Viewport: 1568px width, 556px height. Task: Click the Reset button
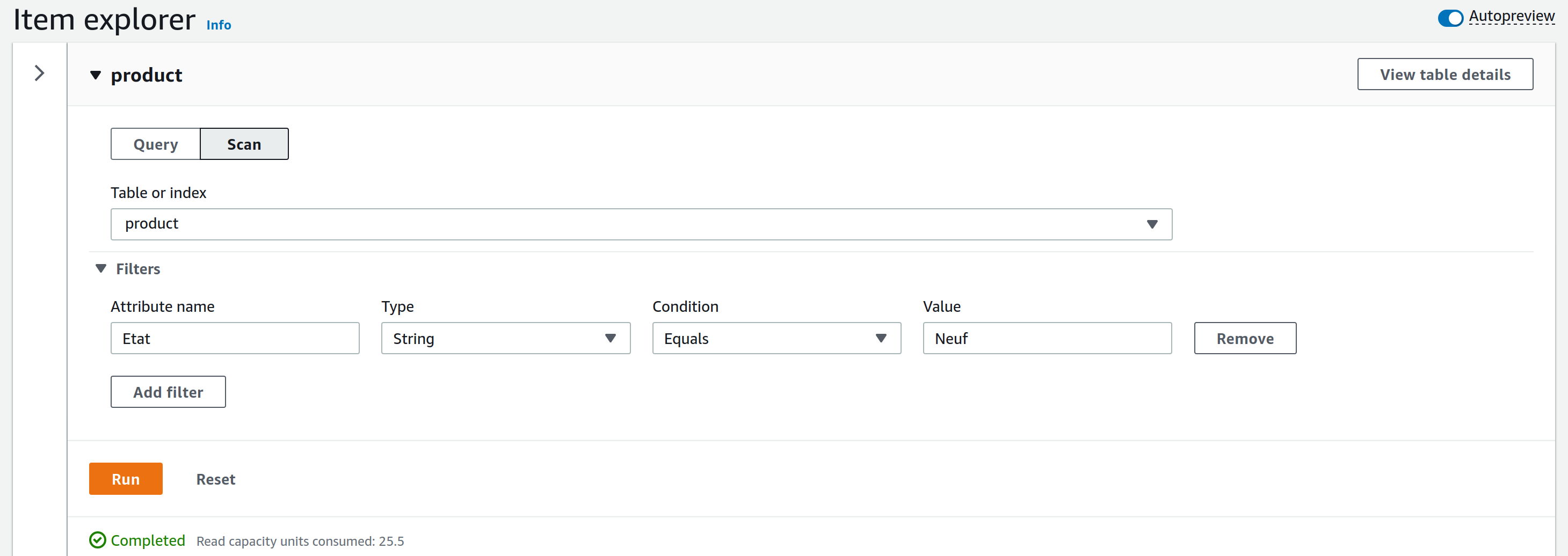tap(215, 479)
